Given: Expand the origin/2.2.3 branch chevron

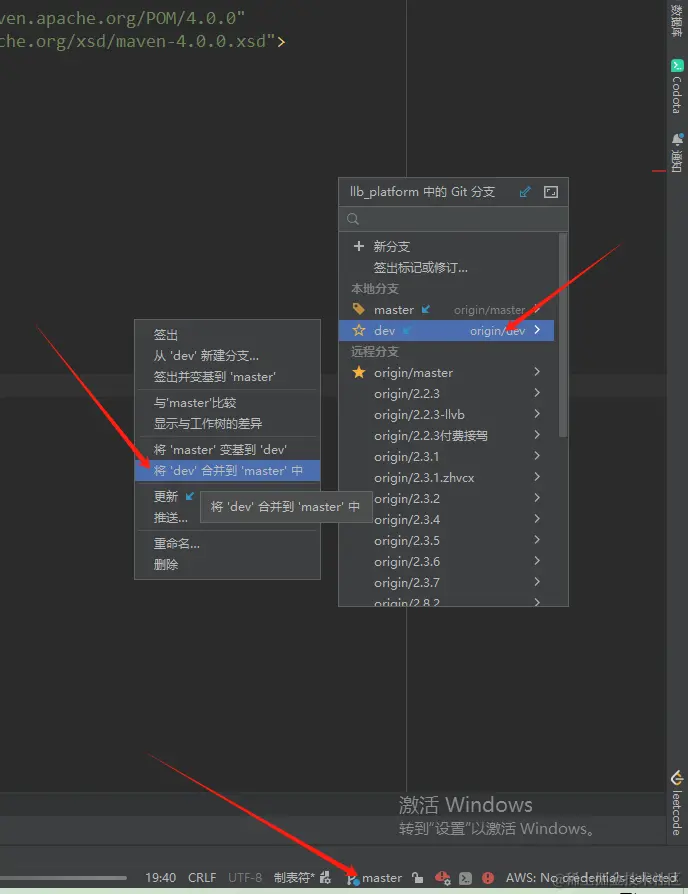Looking at the screenshot, I should (537, 393).
